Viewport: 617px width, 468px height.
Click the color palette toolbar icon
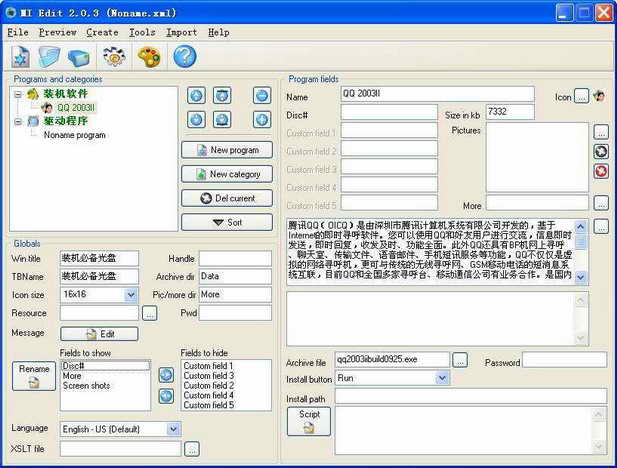coord(148,57)
